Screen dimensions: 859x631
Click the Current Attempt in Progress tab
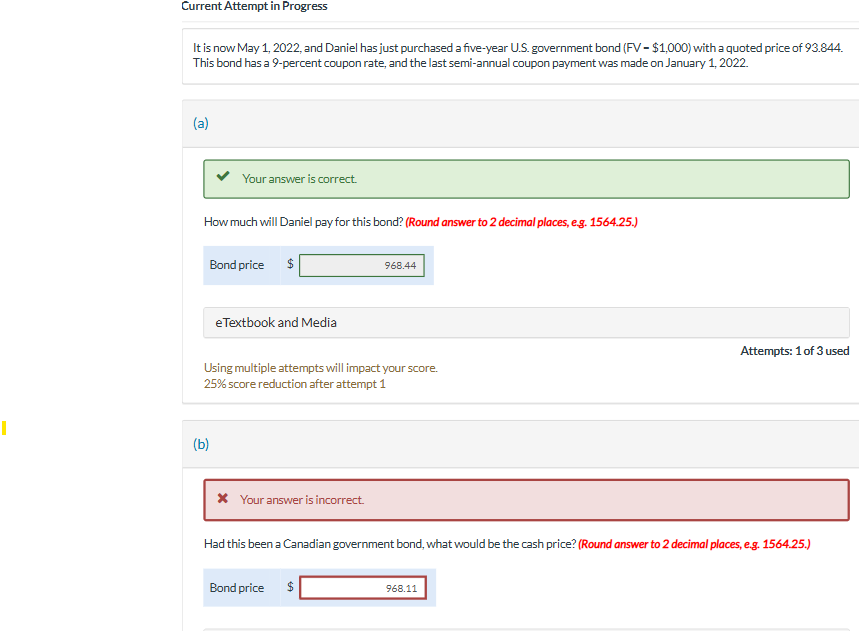(x=254, y=6)
